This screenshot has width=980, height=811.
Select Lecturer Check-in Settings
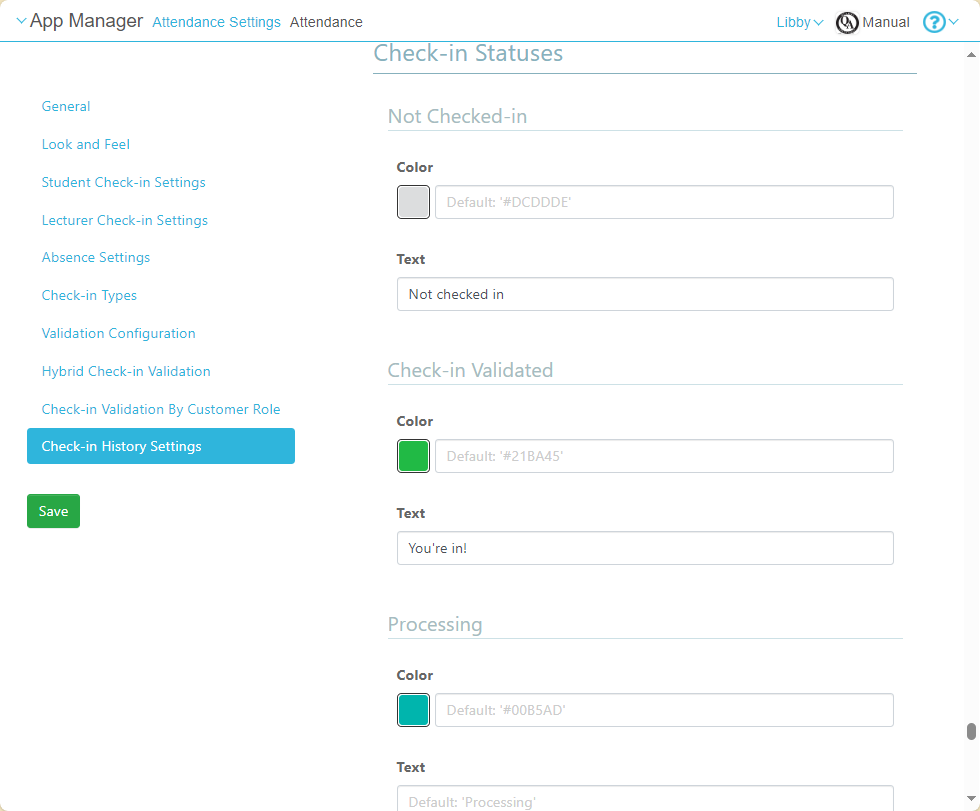tap(124, 221)
